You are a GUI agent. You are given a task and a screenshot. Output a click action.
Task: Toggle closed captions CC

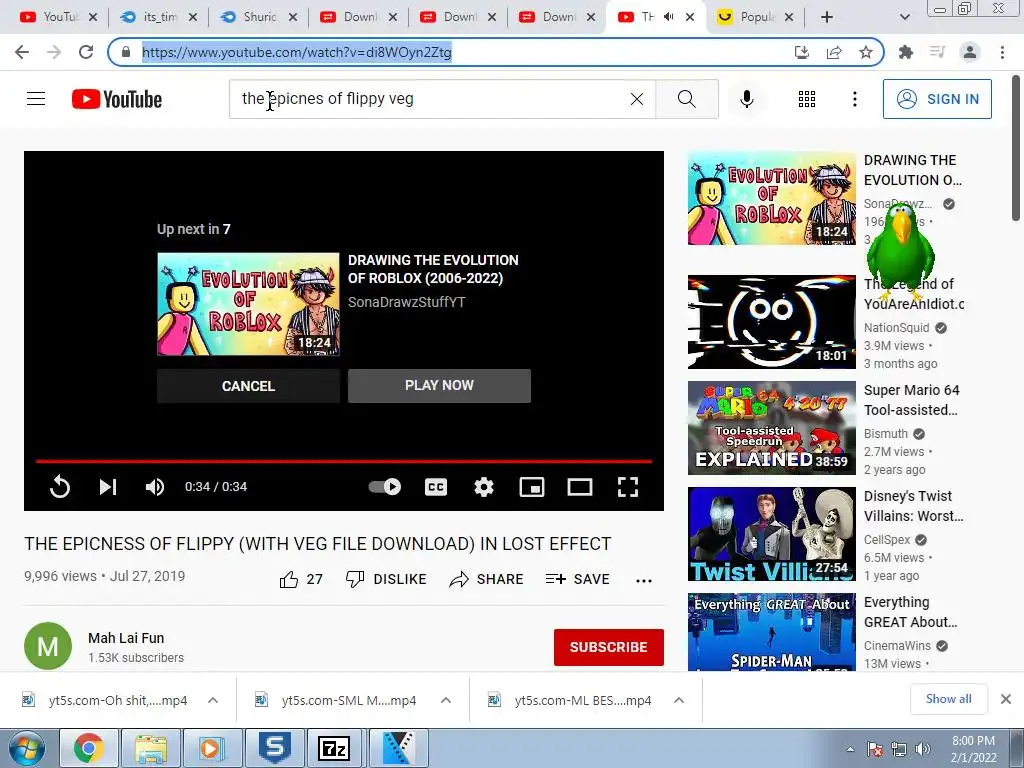436,487
